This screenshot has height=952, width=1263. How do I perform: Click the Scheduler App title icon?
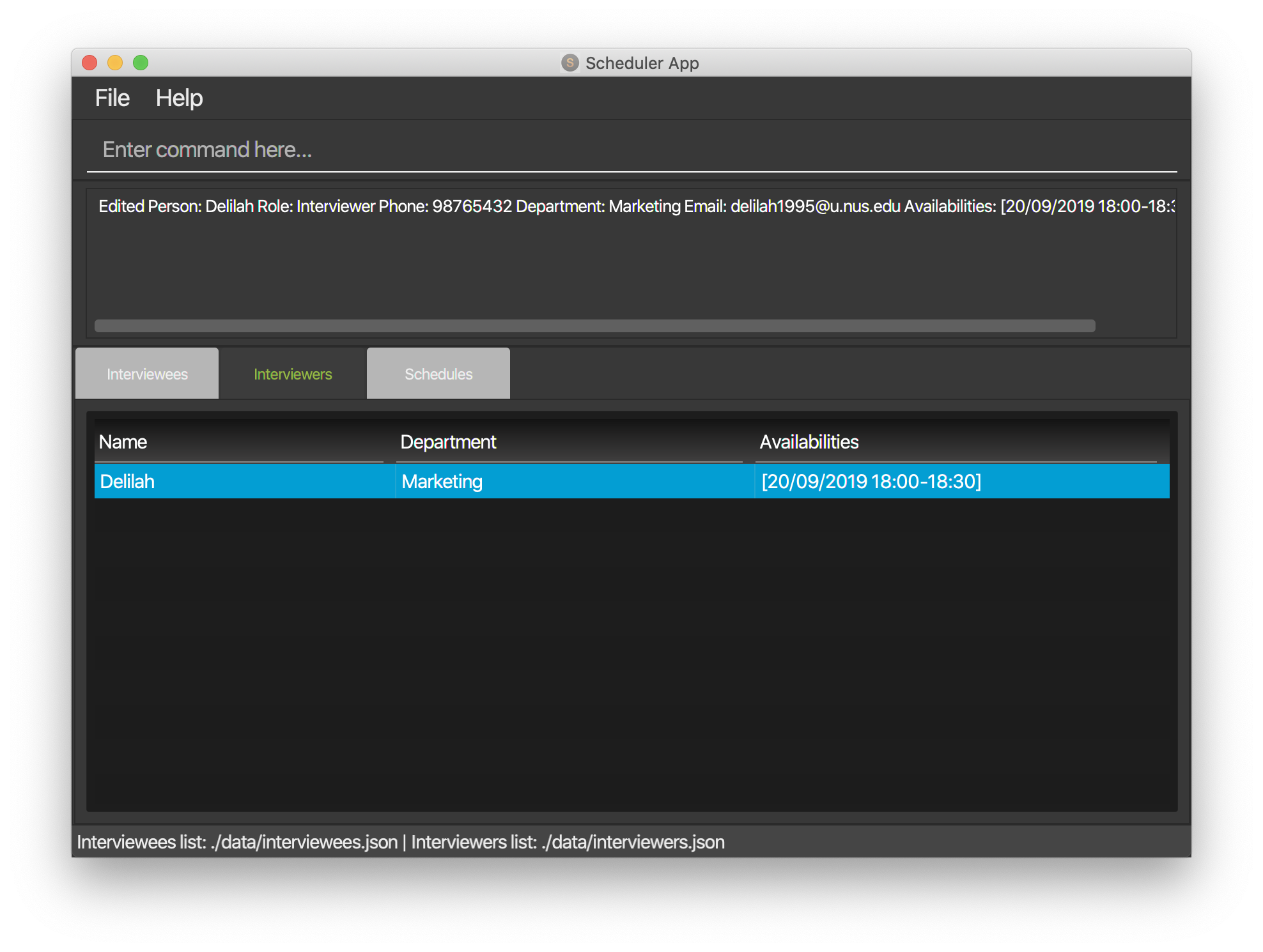pos(570,63)
